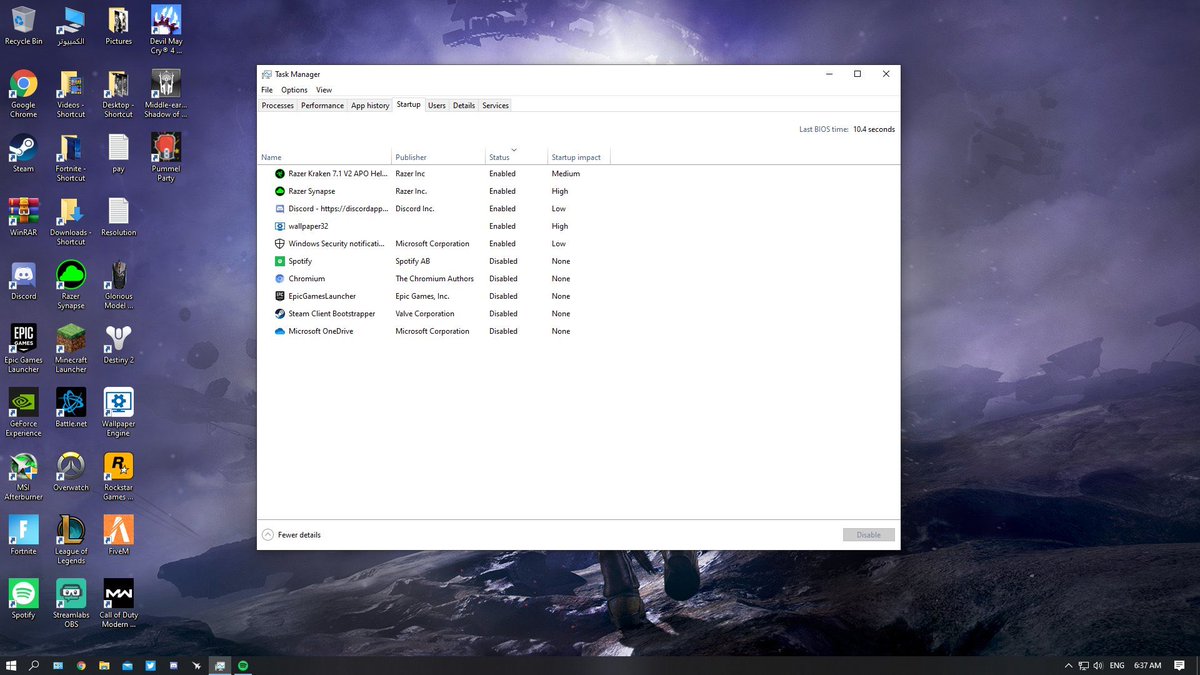
Task: Switch to the Performance tab
Action: click(322, 105)
